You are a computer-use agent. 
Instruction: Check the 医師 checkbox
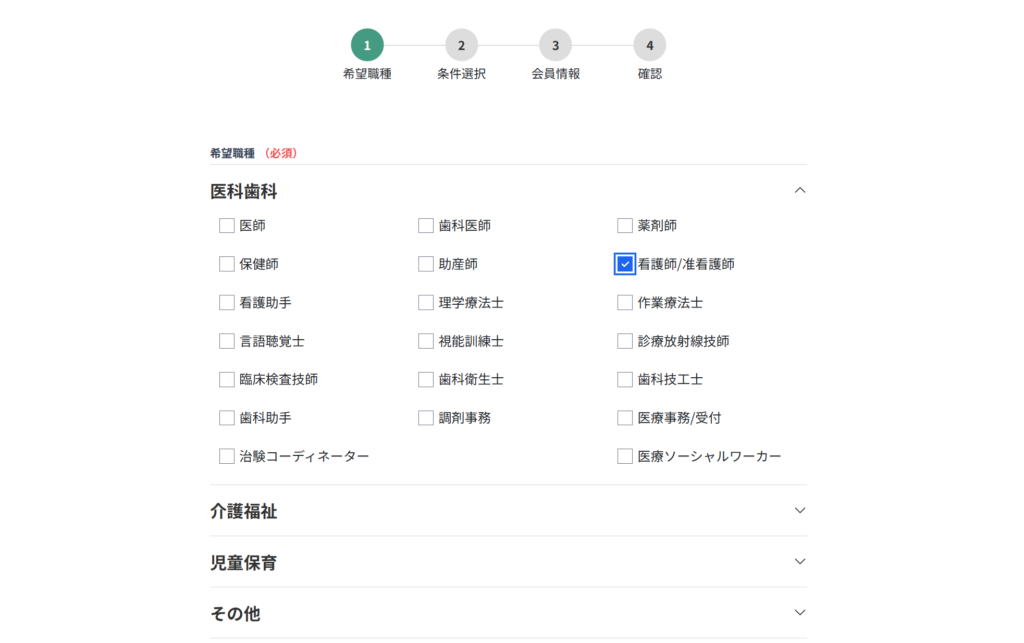pyautogui.click(x=227, y=226)
